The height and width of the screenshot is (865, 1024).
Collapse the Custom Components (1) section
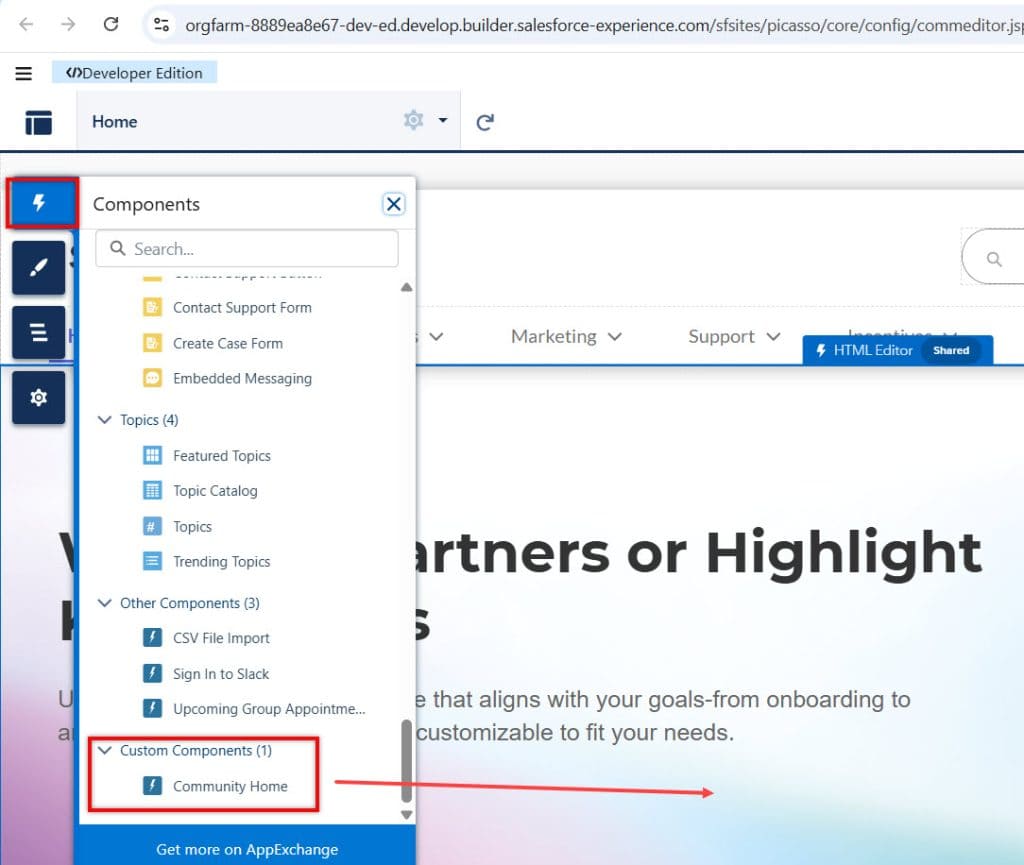[x=104, y=750]
